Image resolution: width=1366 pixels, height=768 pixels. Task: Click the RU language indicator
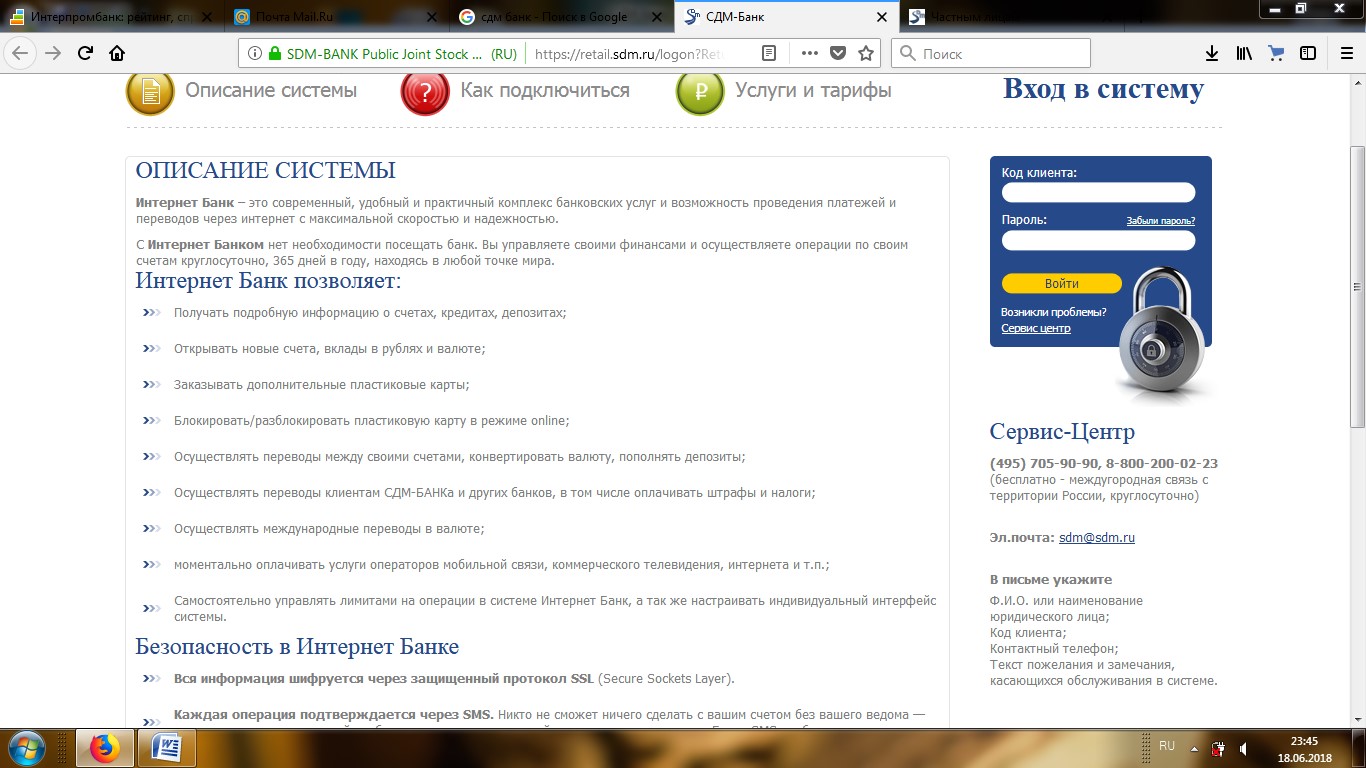point(1167,746)
